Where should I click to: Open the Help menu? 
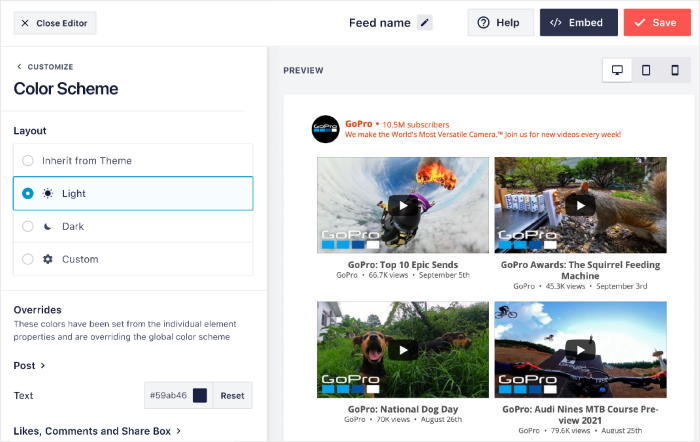(x=500, y=23)
